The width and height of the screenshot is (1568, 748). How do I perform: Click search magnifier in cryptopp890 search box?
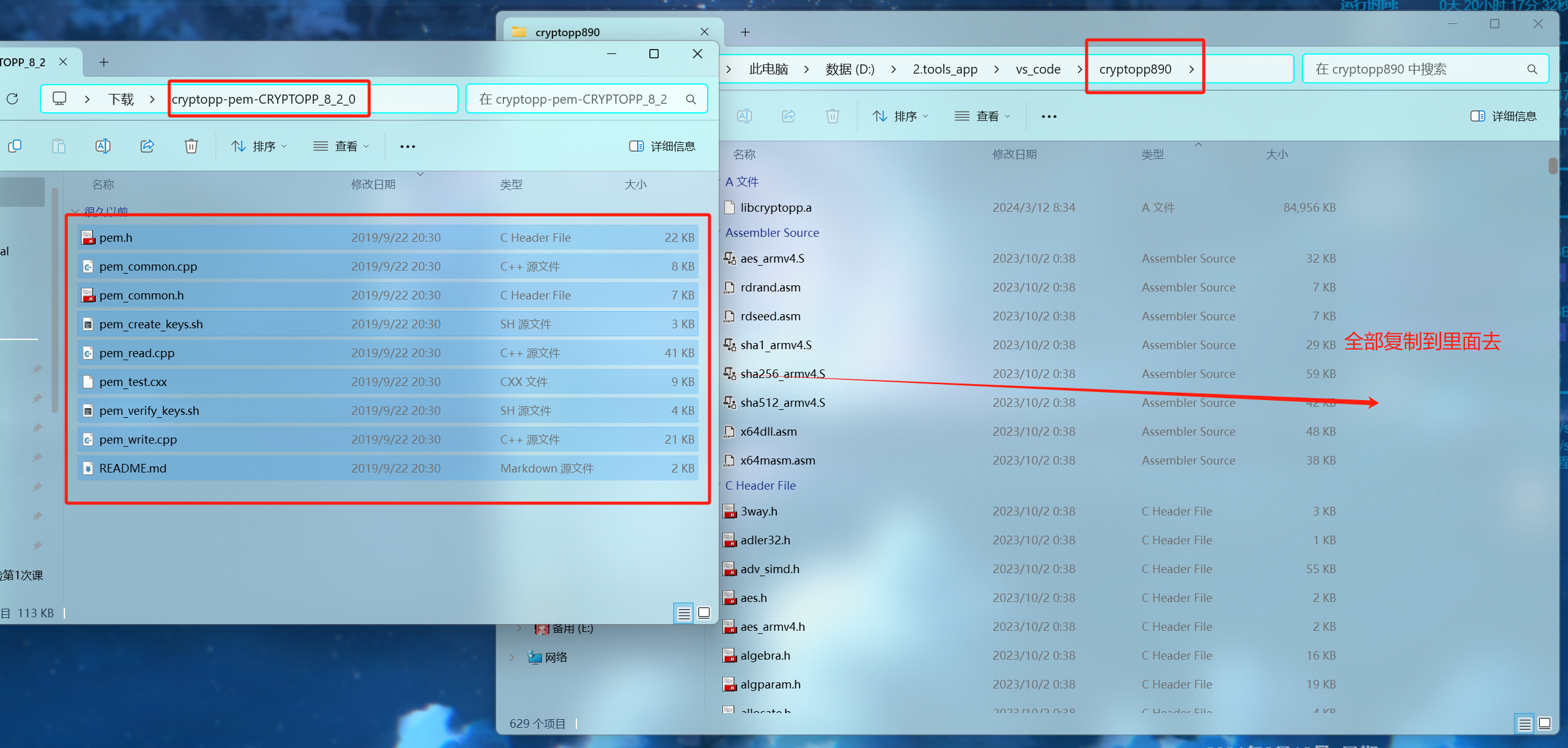pos(1532,69)
